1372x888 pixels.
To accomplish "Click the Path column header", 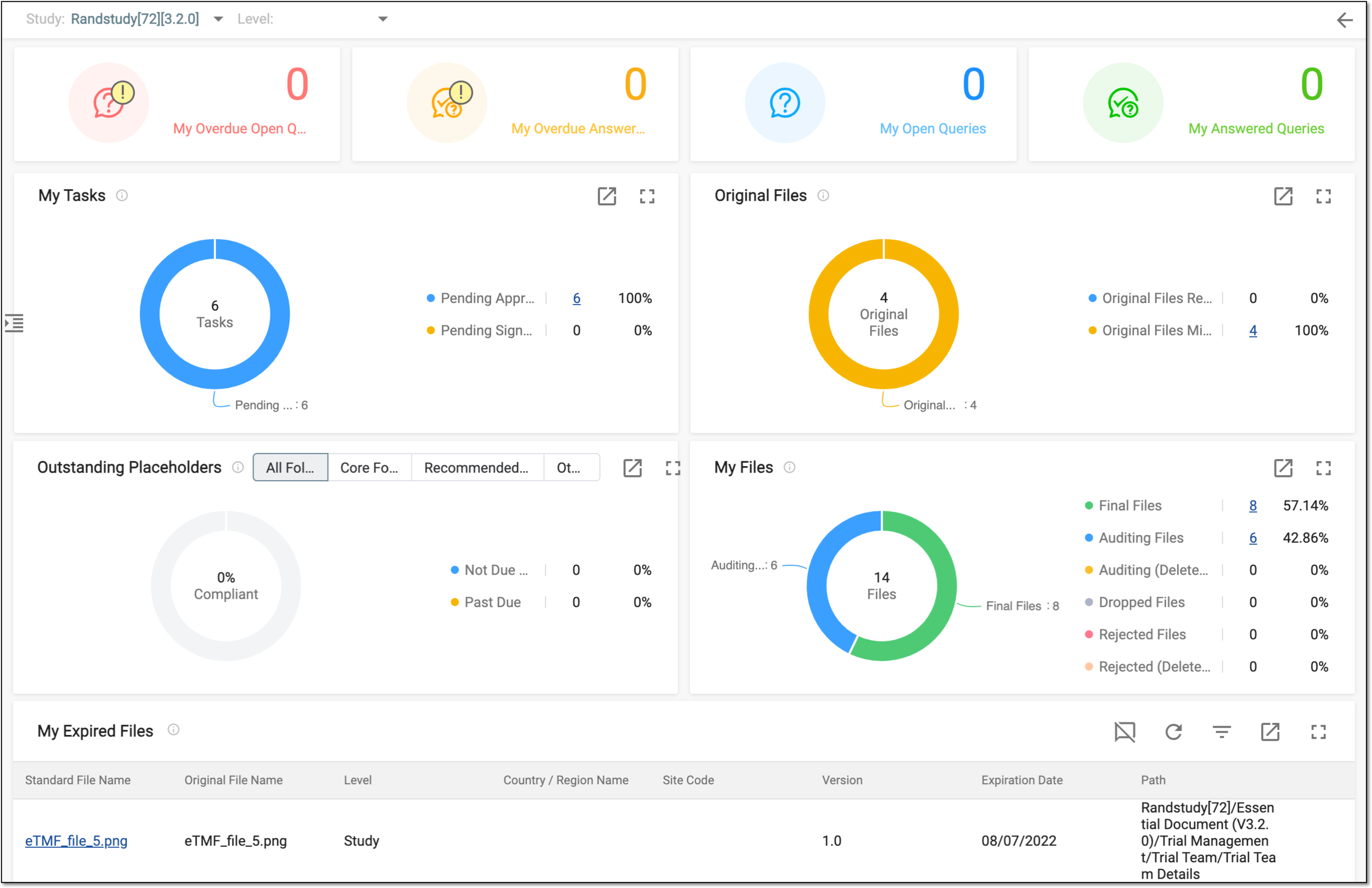I will (x=1153, y=780).
